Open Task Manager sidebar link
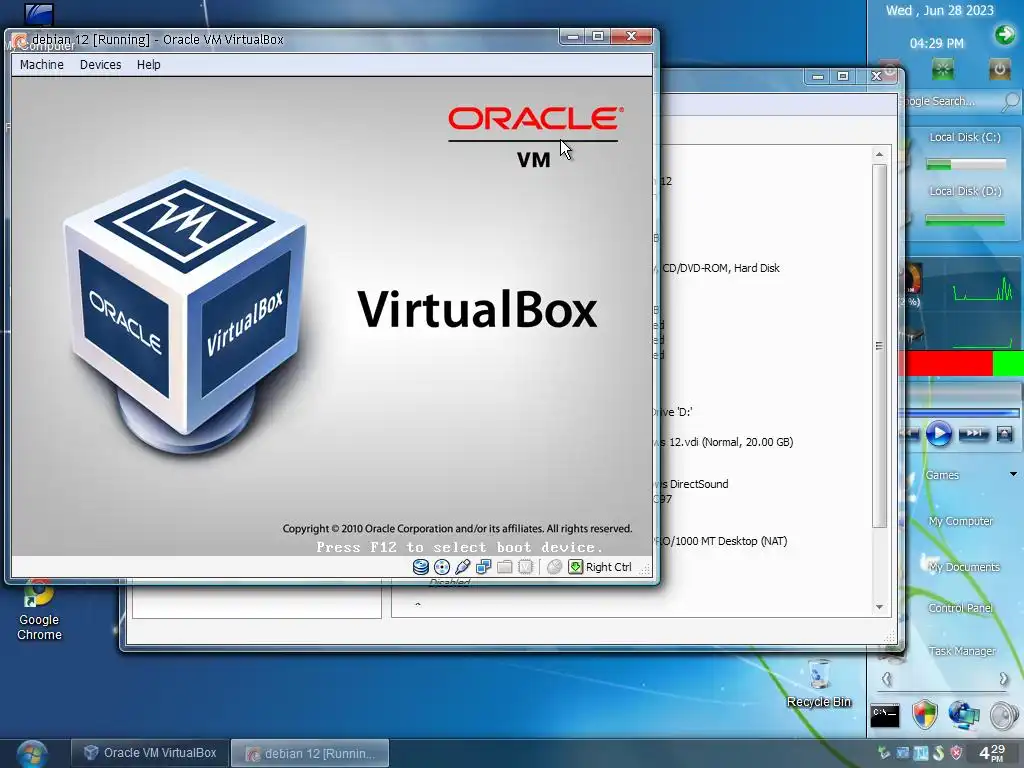 pyautogui.click(x=962, y=651)
